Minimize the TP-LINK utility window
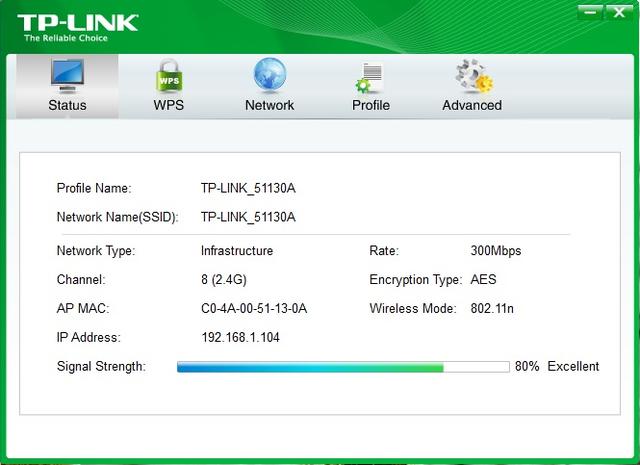The height and width of the screenshot is (465, 640). click(590, 12)
